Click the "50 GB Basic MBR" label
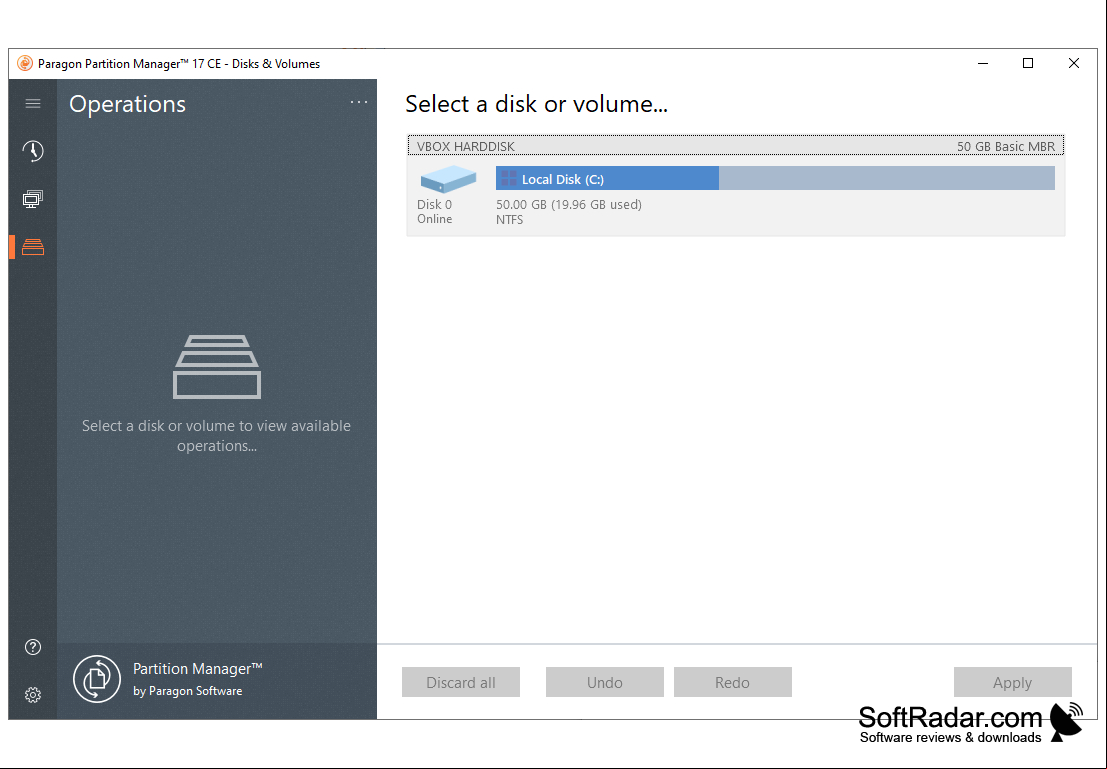Screen dimensions: 1107x769 pos(1005,146)
